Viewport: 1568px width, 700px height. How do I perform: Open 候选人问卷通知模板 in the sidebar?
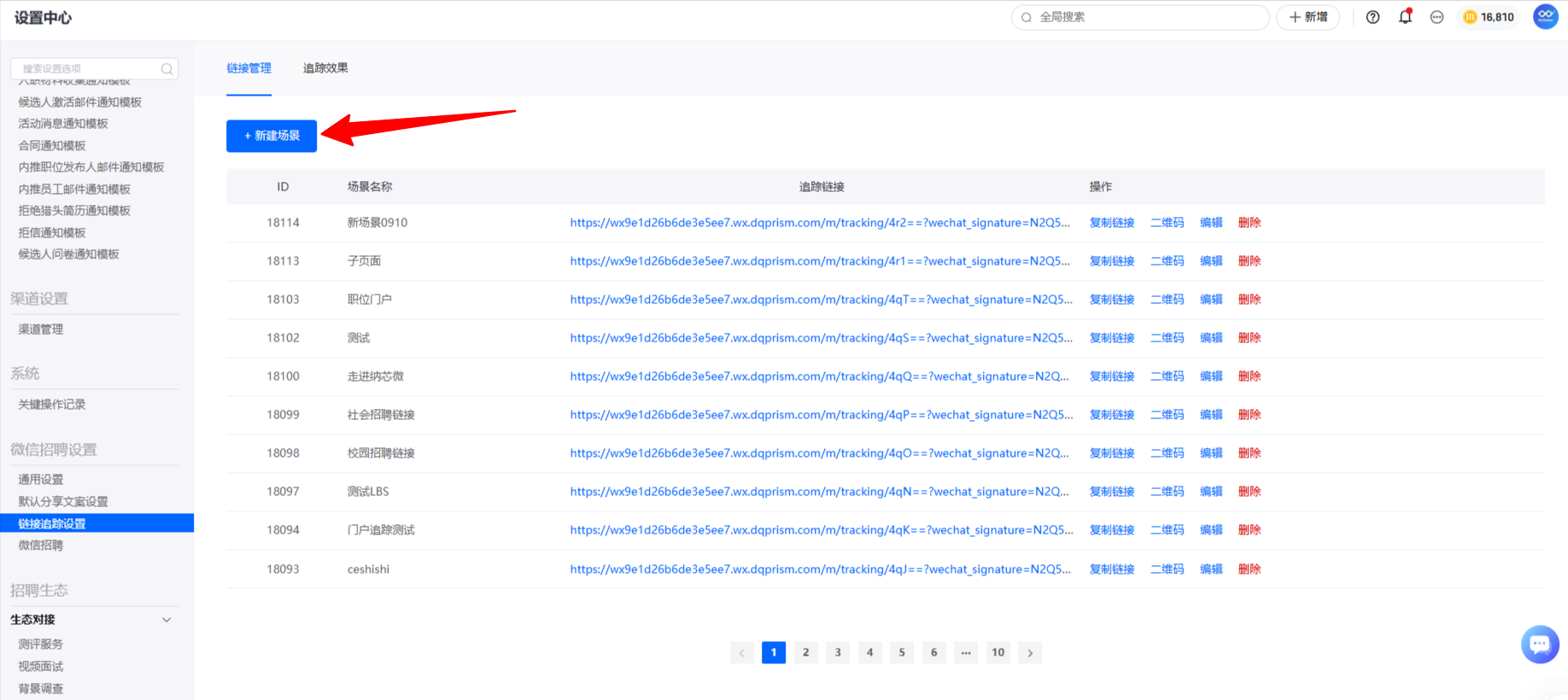tap(69, 254)
